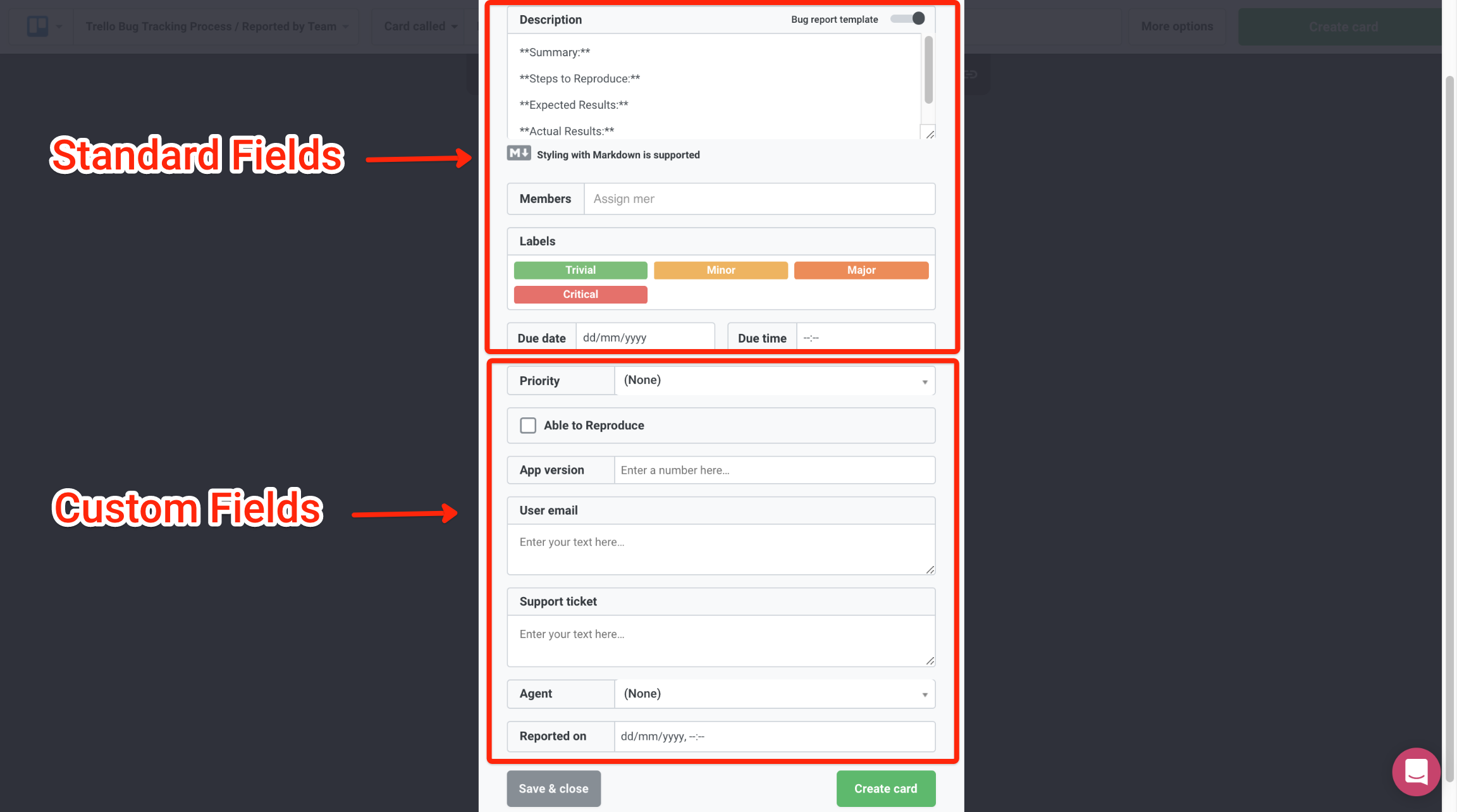This screenshot has width=1457, height=812.
Task: Click the Support ticket resize handle
Action: point(930,661)
